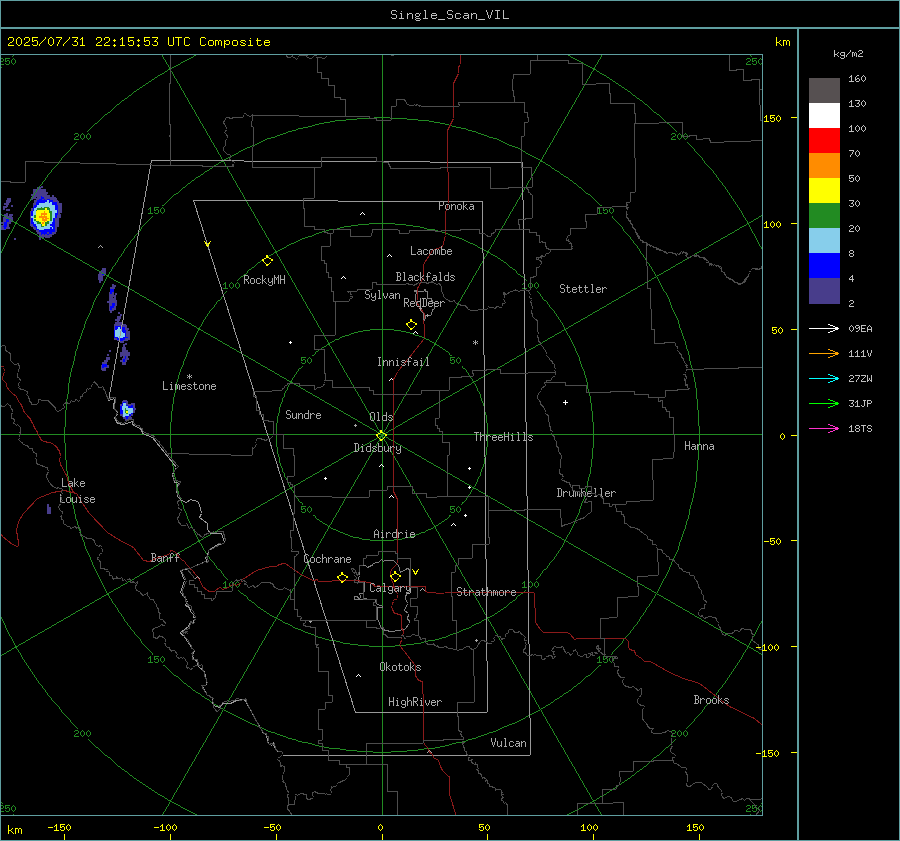Click the Calgary city label
This screenshot has width=900, height=841.
[390, 588]
